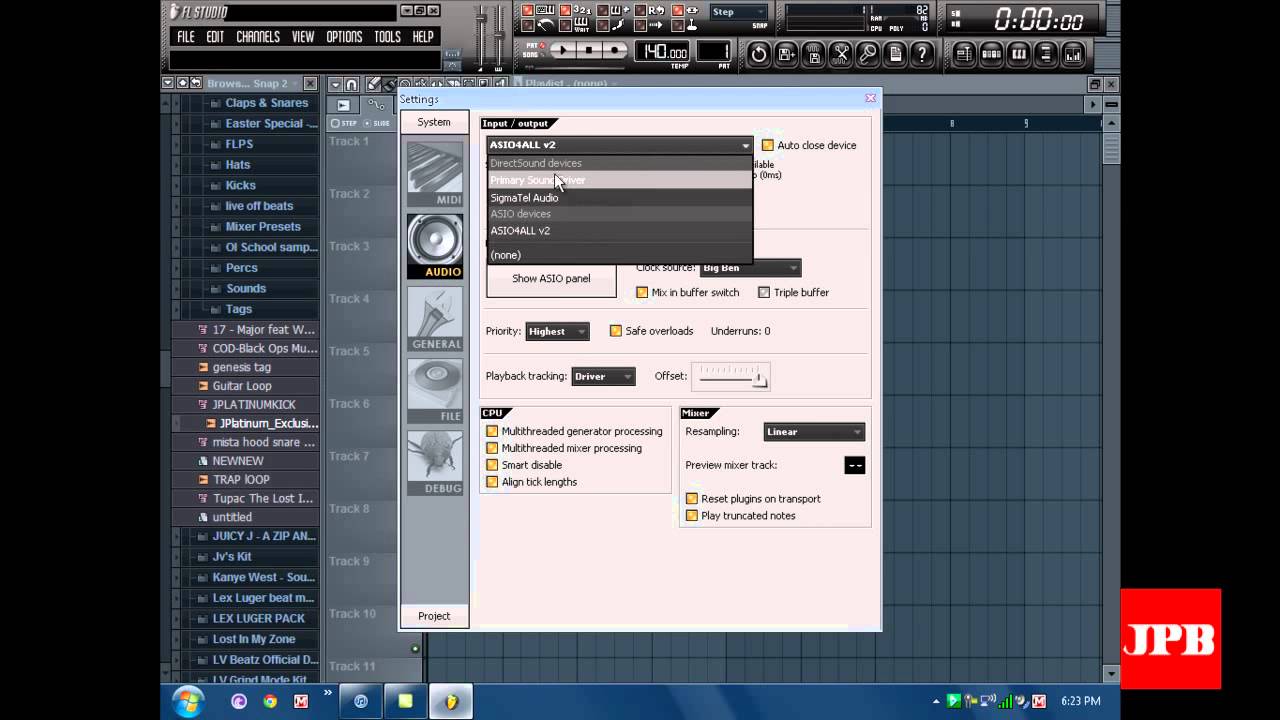Screen dimensions: 1280x720
Task: Toggle Reset plugins on transport checkbox
Action: (692, 499)
